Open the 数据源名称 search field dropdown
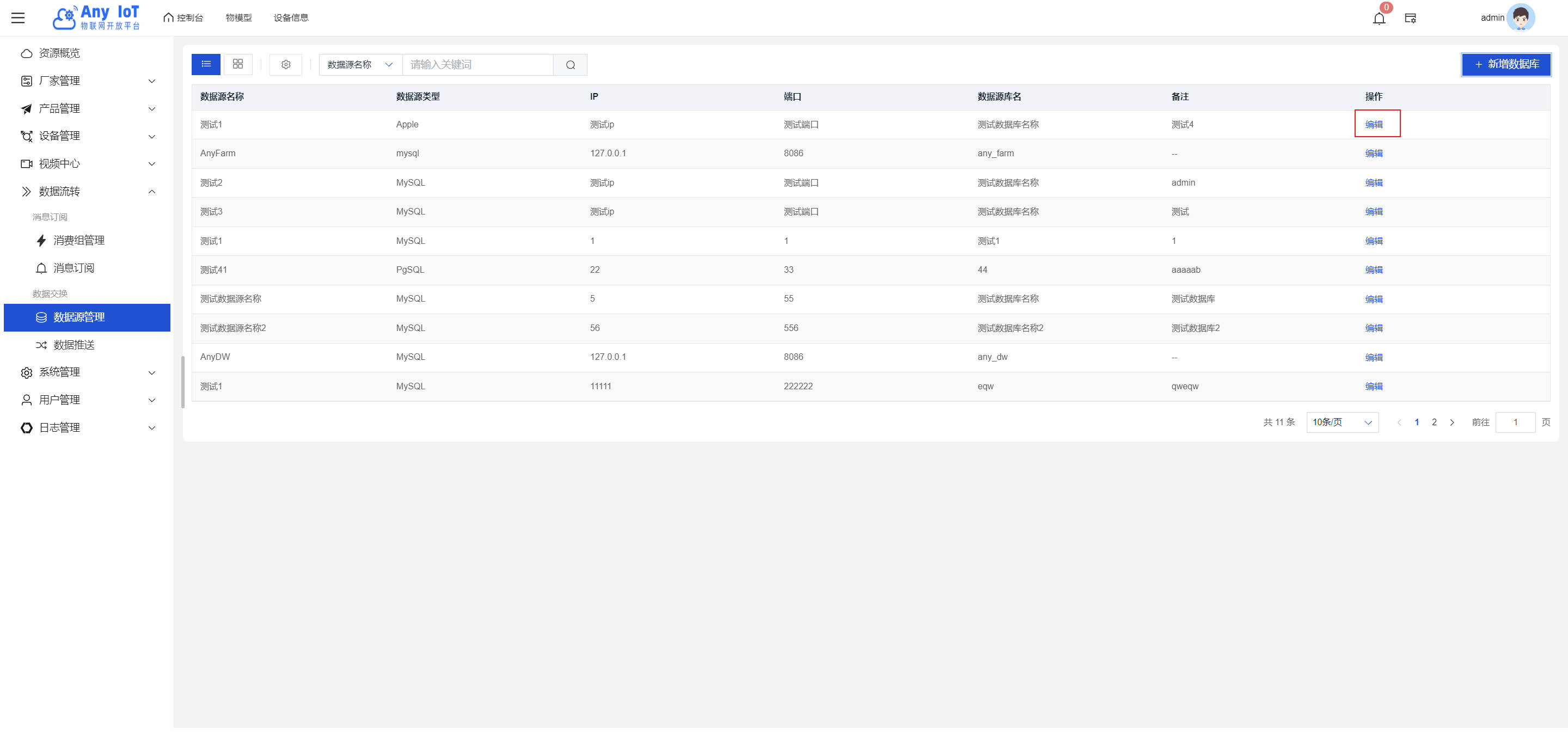 [x=360, y=64]
